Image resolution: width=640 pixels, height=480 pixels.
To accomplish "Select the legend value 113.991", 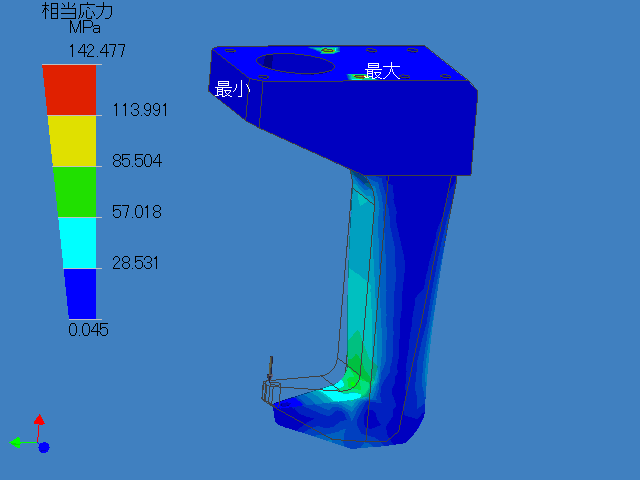I will tap(140, 110).
